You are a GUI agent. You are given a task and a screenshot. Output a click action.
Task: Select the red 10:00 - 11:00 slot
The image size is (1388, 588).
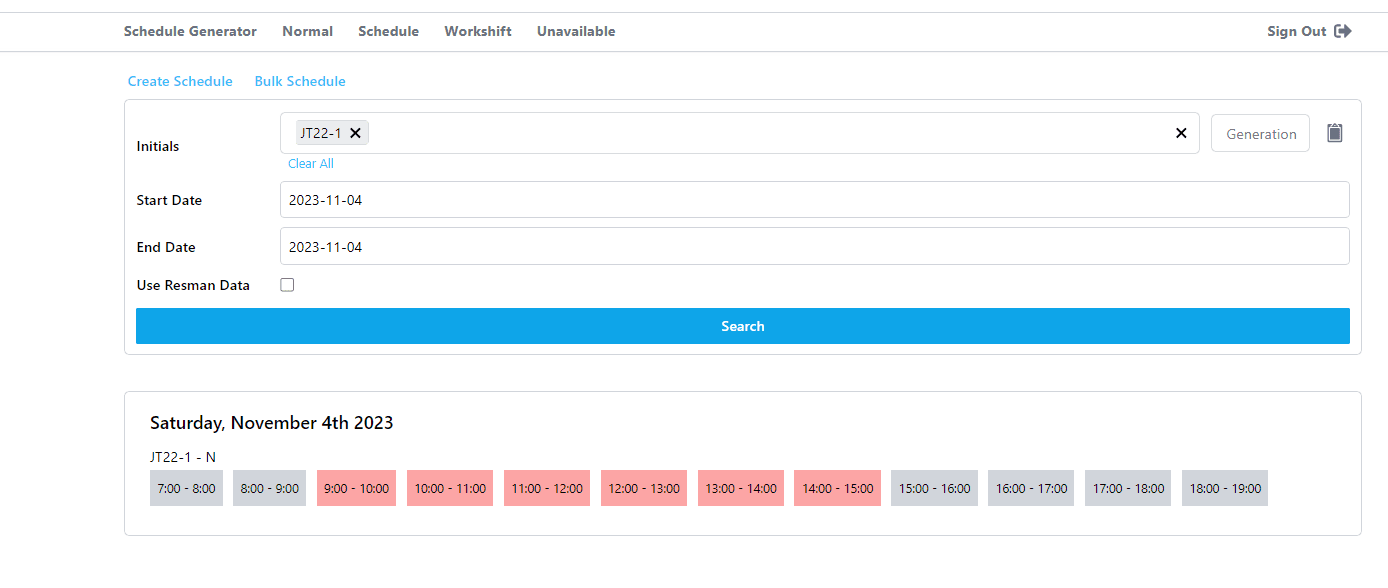click(x=450, y=488)
